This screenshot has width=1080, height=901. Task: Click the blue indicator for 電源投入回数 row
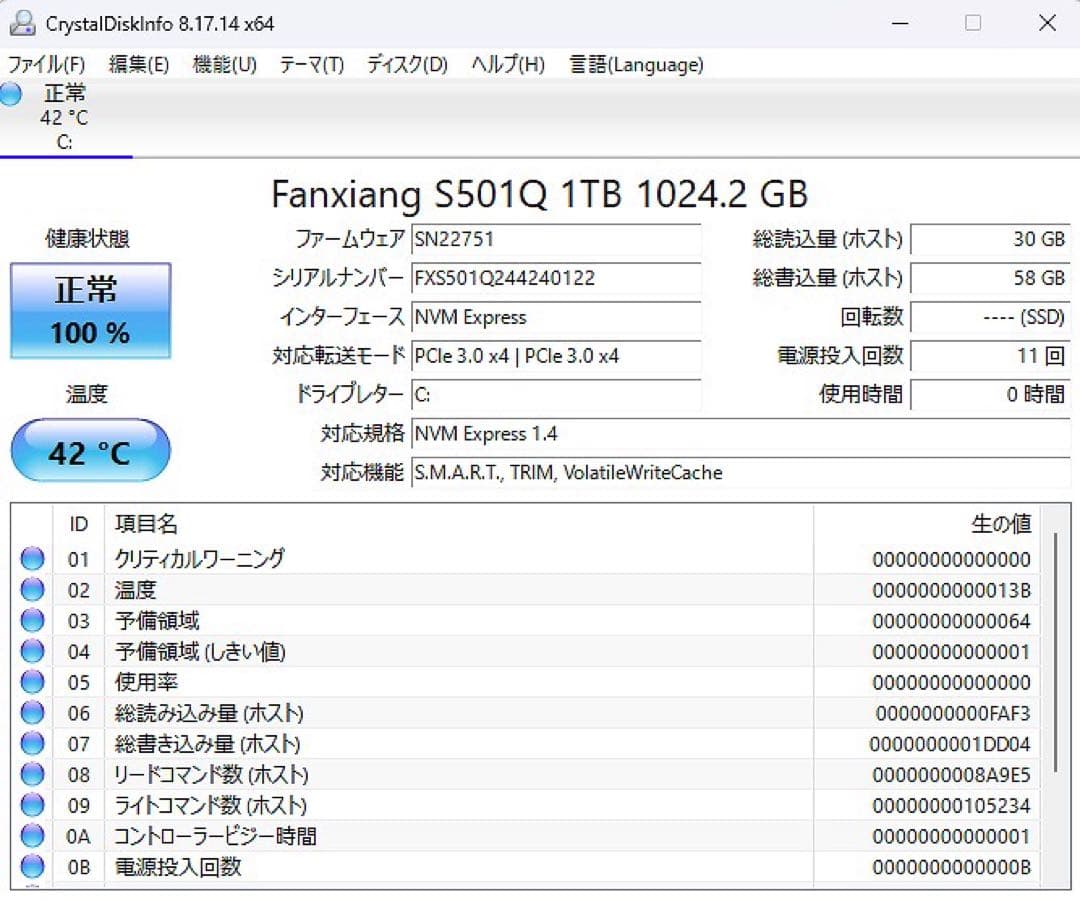32,867
